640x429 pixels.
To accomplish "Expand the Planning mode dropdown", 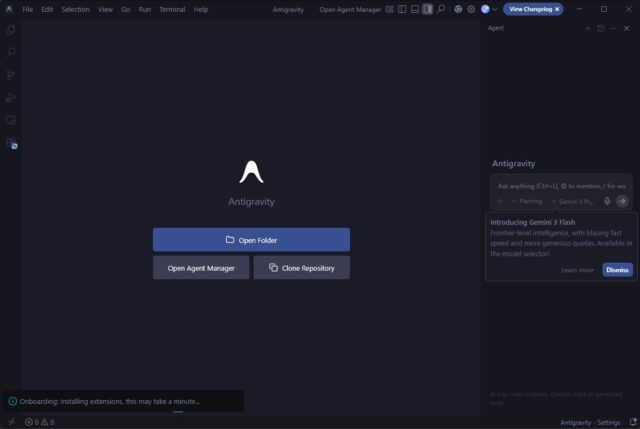I will (526, 201).
